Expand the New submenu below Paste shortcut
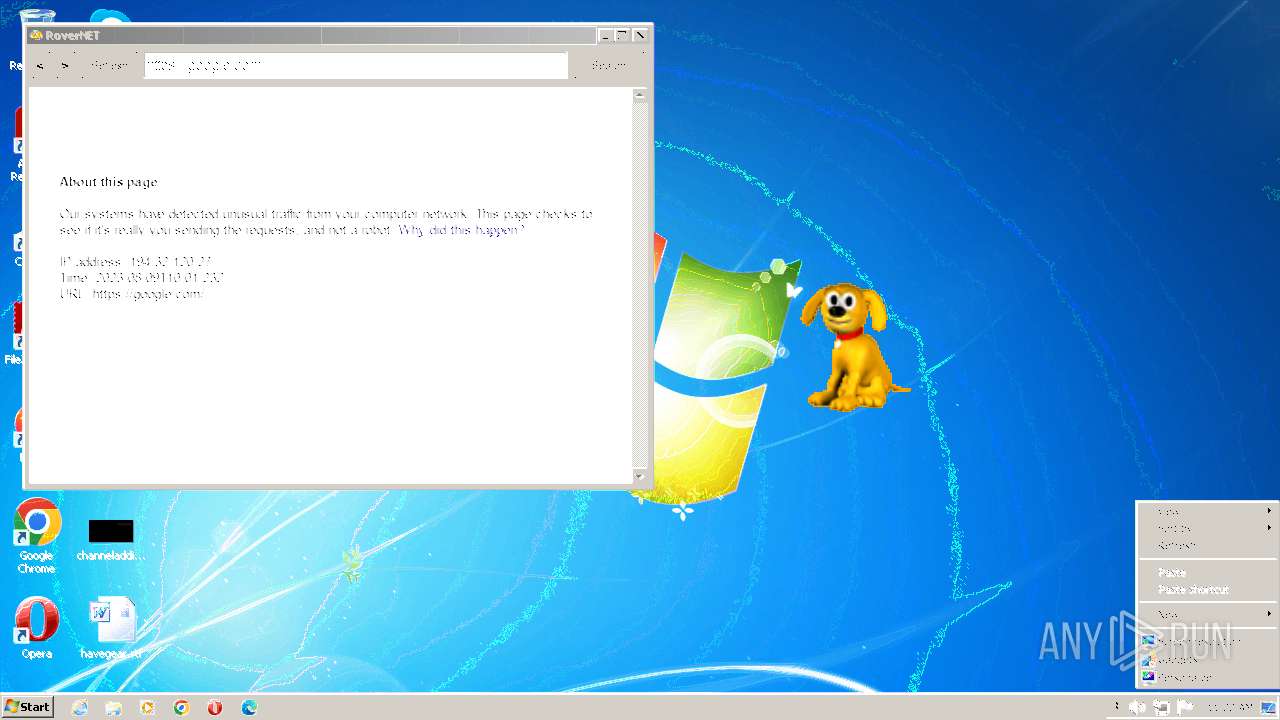This screenshot has height=720, width=1280. pyautogui.click(x=1207, y=614)
